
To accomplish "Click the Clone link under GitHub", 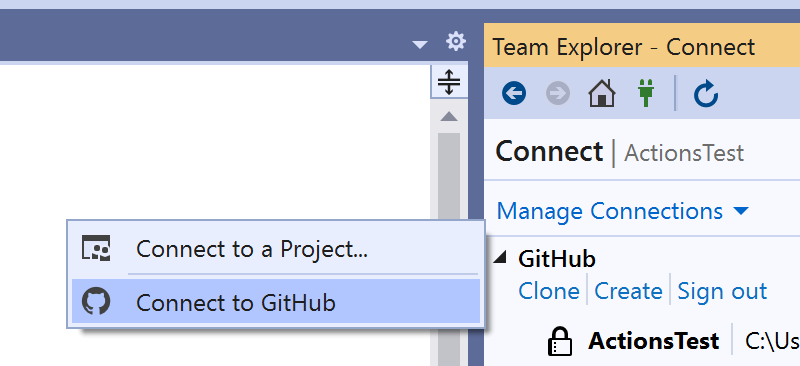I will [549, 291].
